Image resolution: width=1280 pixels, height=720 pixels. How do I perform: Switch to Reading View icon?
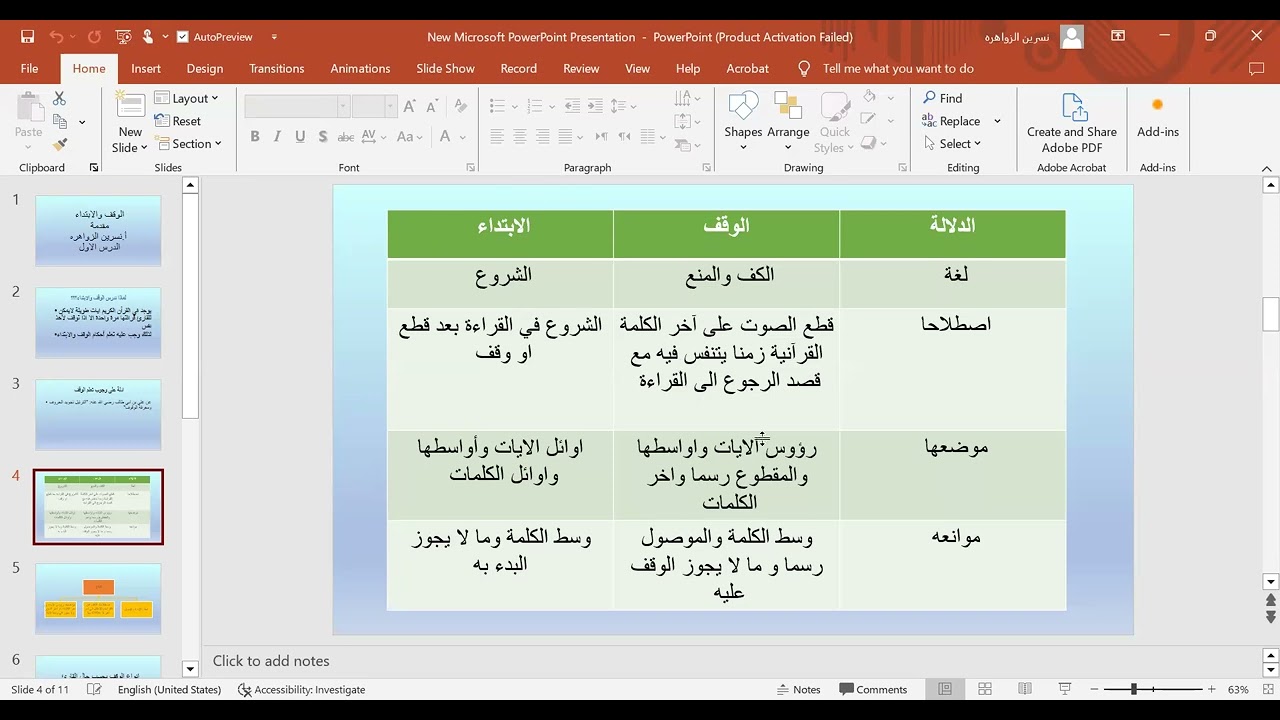point(1025,689)
